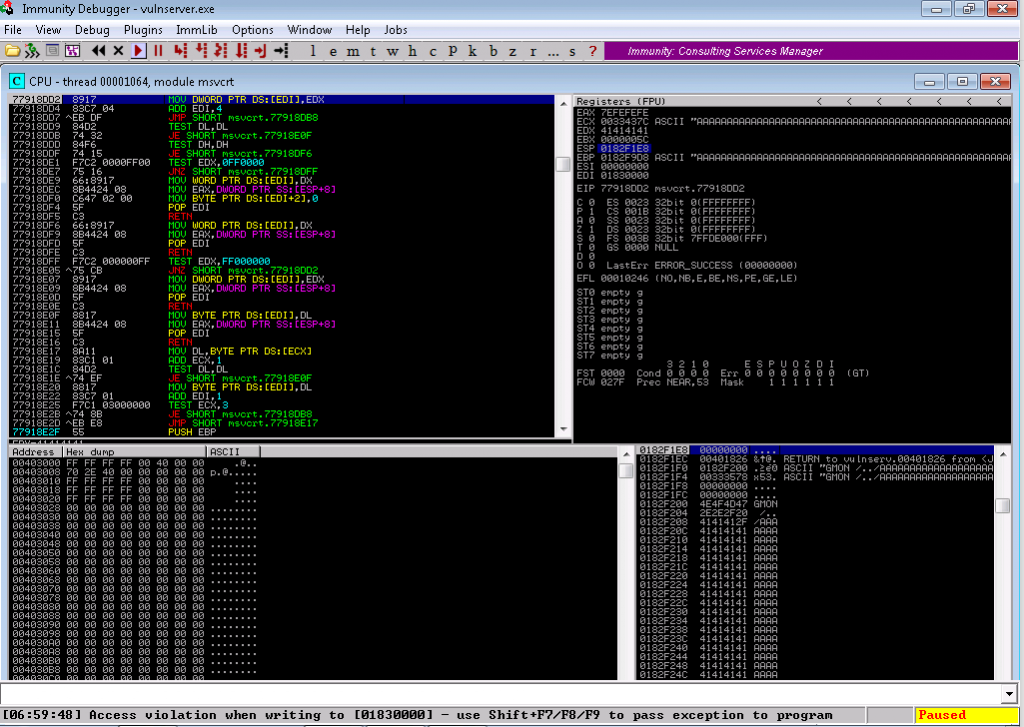Open the log window with 'l' button
Viewport: 1024px width, 727px height.
(x=313, y=51)
